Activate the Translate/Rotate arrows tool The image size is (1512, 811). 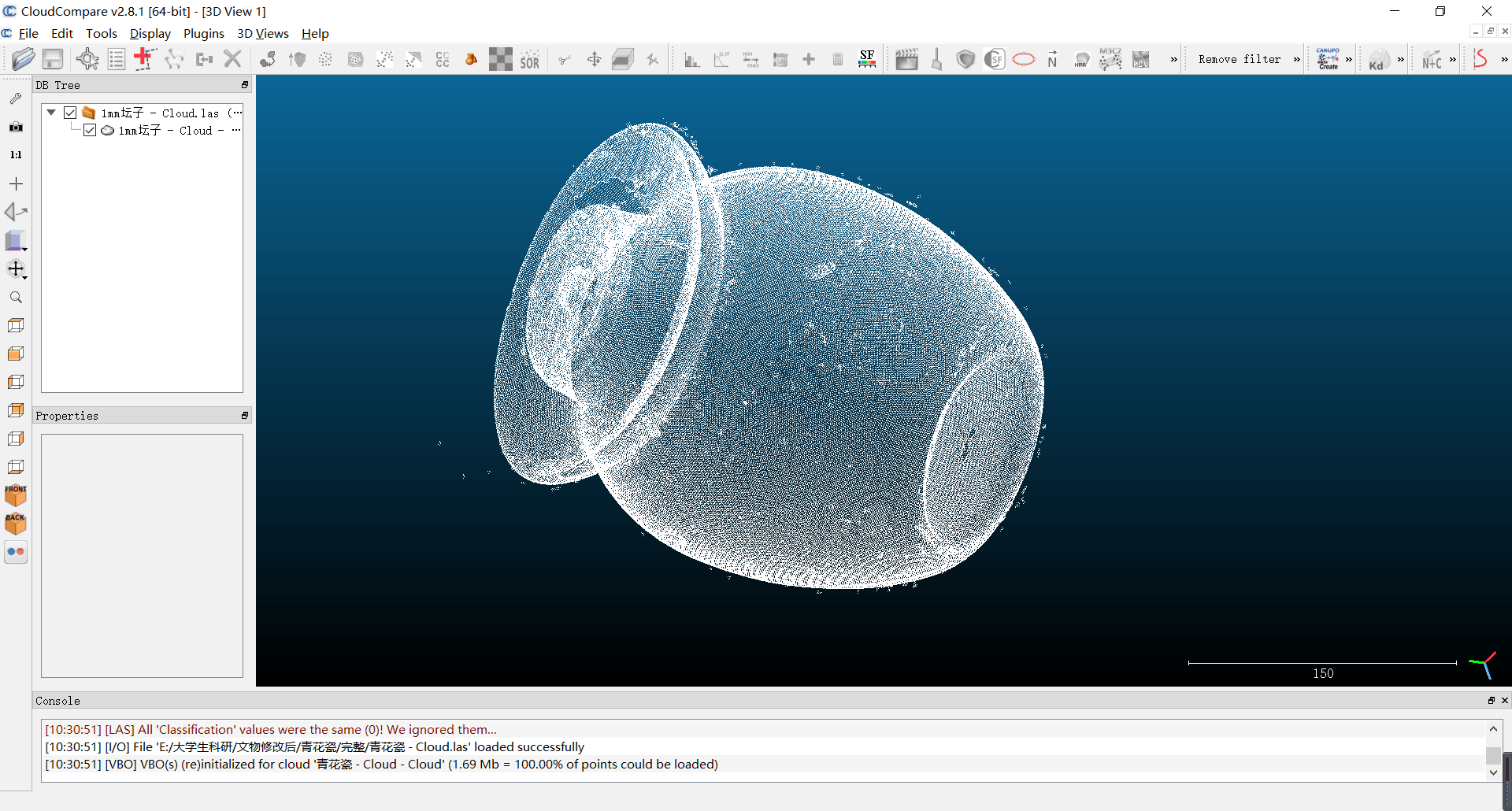point(594,59)
